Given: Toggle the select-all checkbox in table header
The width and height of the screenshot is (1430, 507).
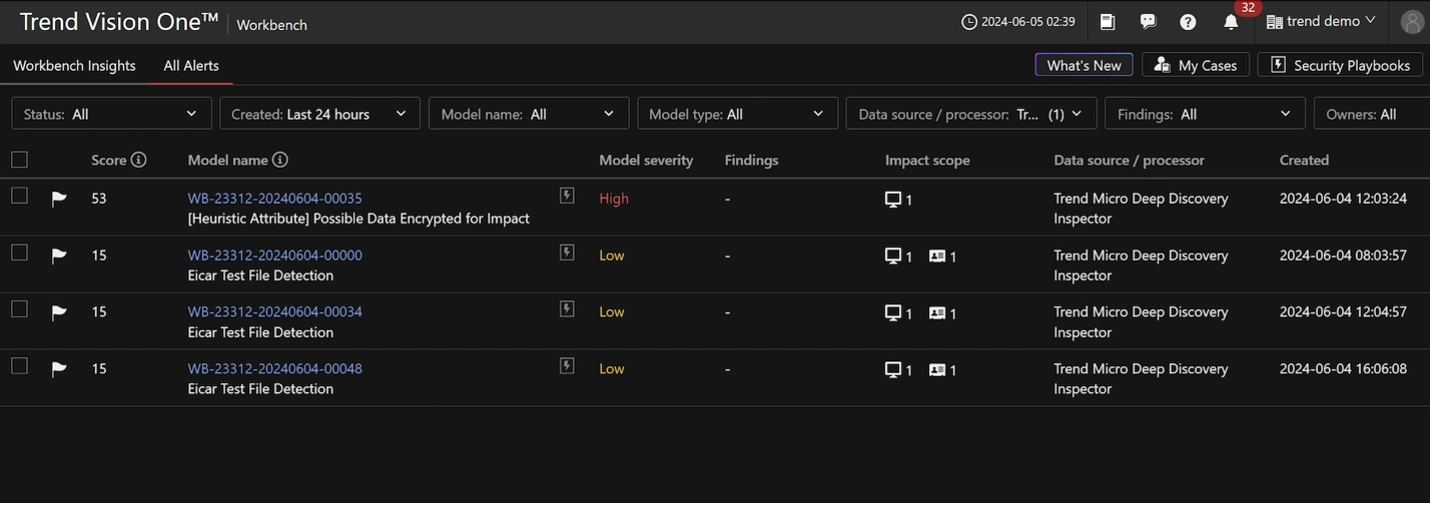Looking at the screenshot, I should point(19,159).
